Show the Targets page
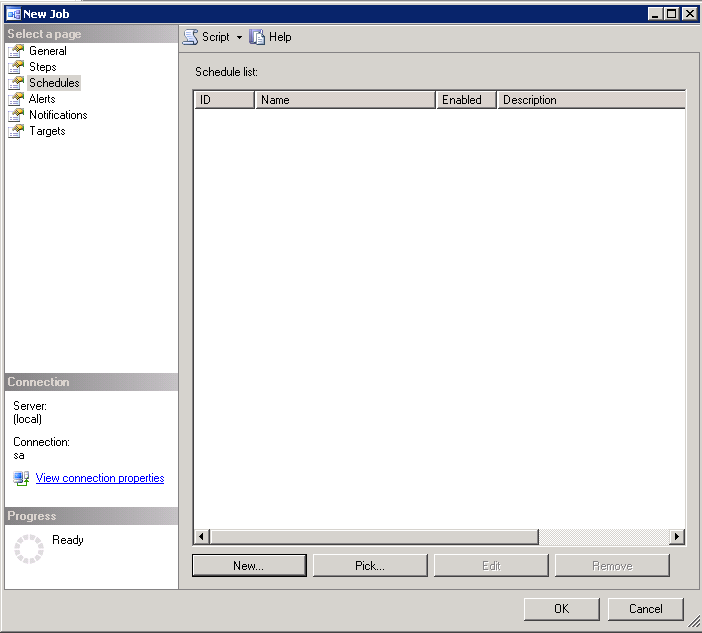 [47, 131]
